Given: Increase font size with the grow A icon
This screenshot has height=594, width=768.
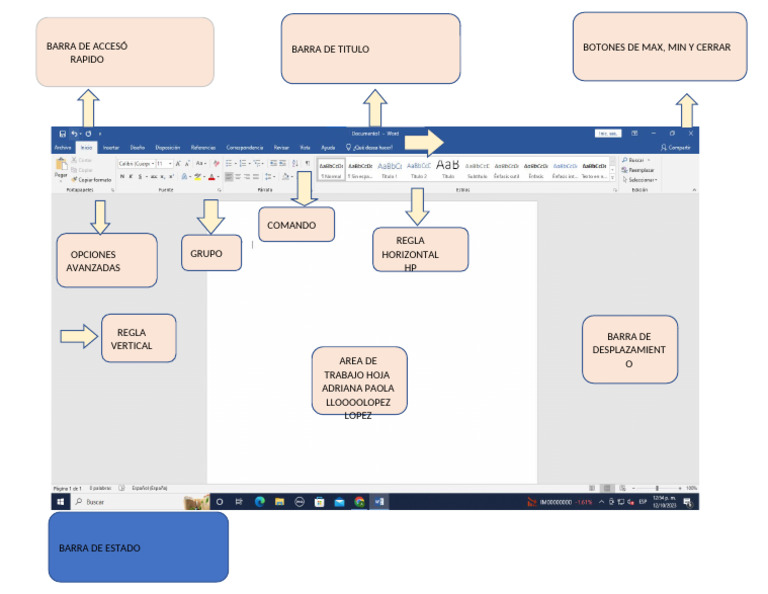Looking at the screenshot, I should click(178, 164).
